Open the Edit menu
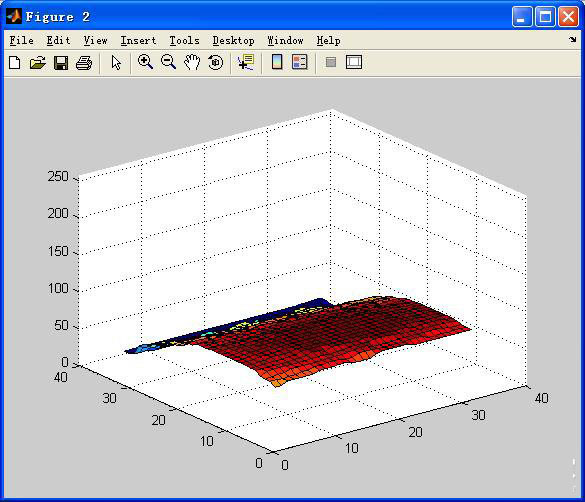Image resolution: width=585 pixels, height=502 pixels. pyautogui.click(x=59, y=40)
